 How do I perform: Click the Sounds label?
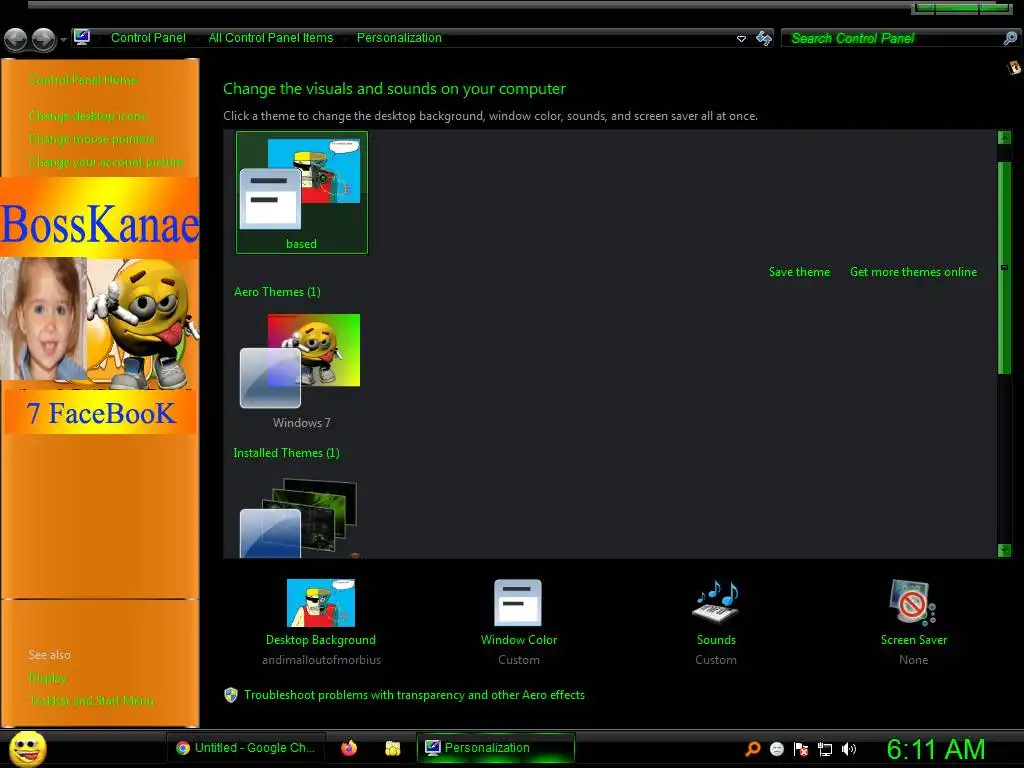(x=716, y=640)
